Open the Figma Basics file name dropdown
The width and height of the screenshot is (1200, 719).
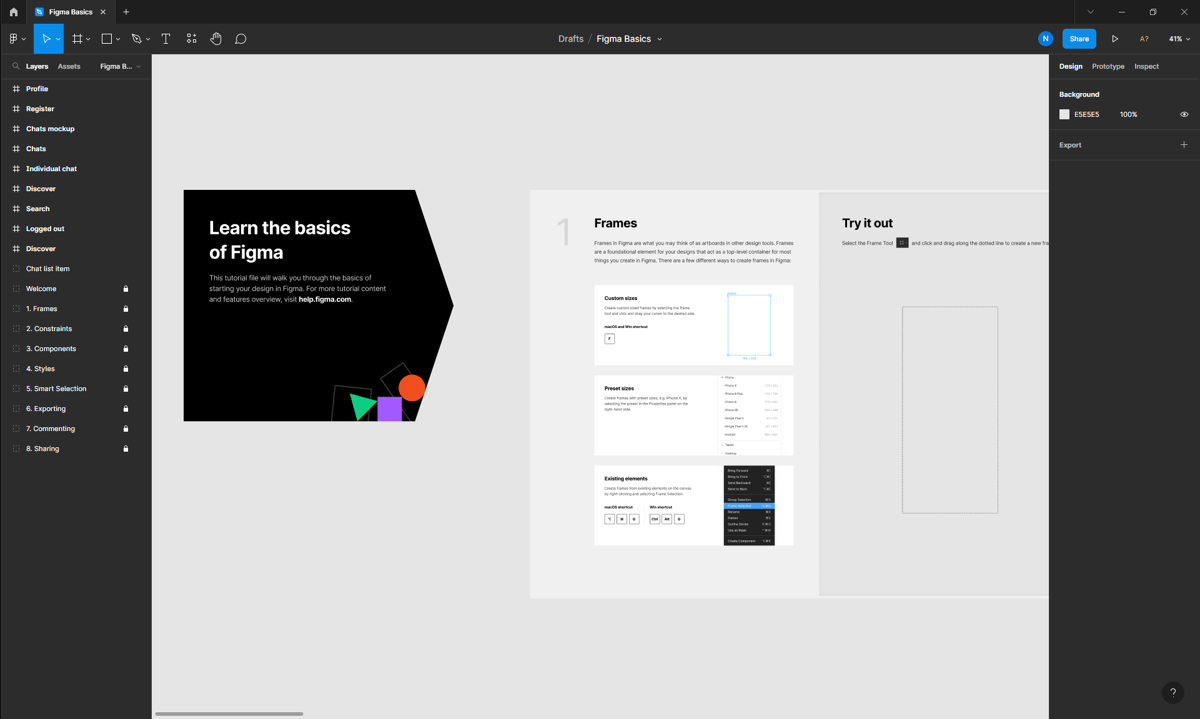(660, 39)
